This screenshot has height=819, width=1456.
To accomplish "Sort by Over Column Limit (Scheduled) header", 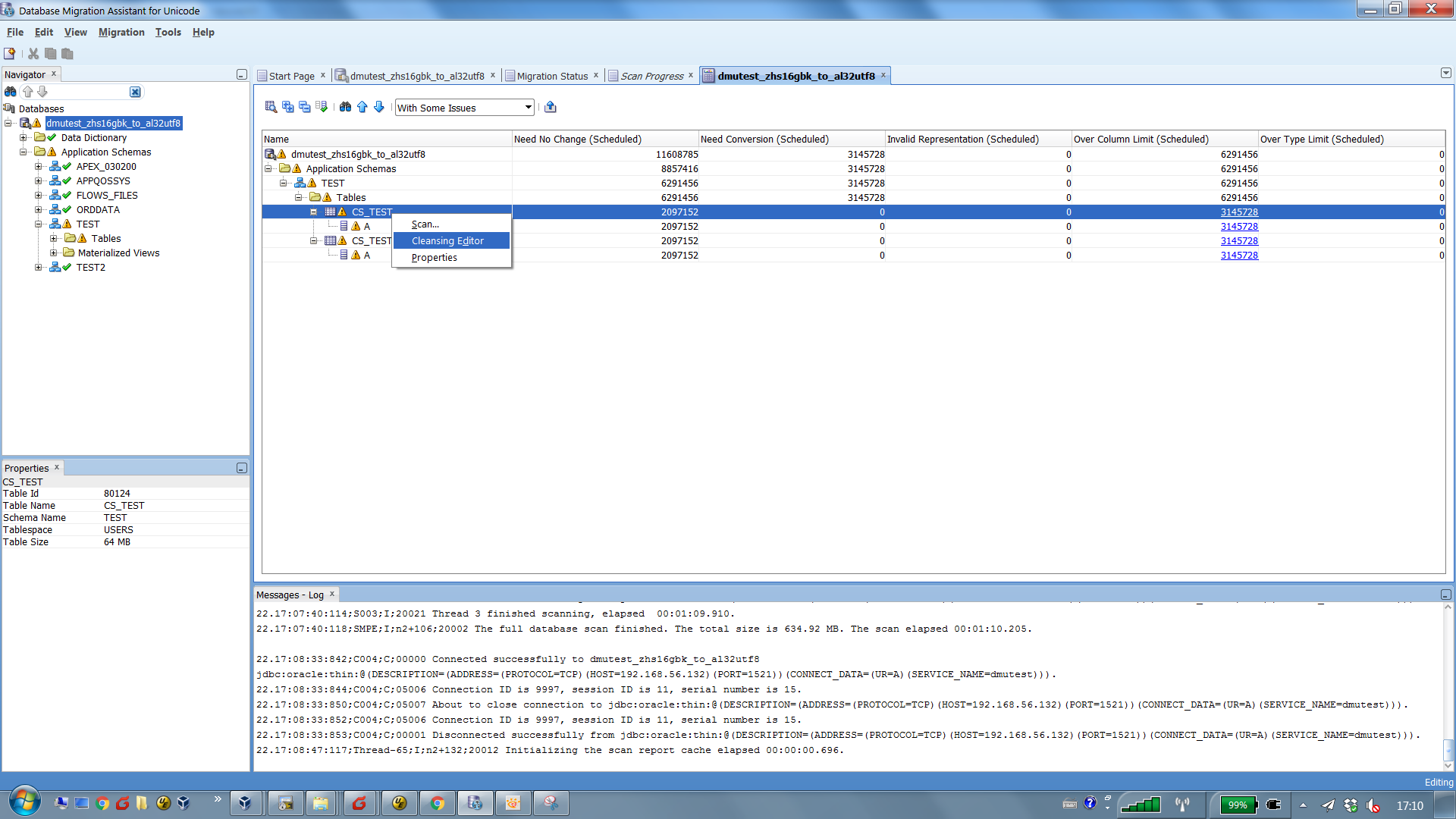I will pos(1165,139).
